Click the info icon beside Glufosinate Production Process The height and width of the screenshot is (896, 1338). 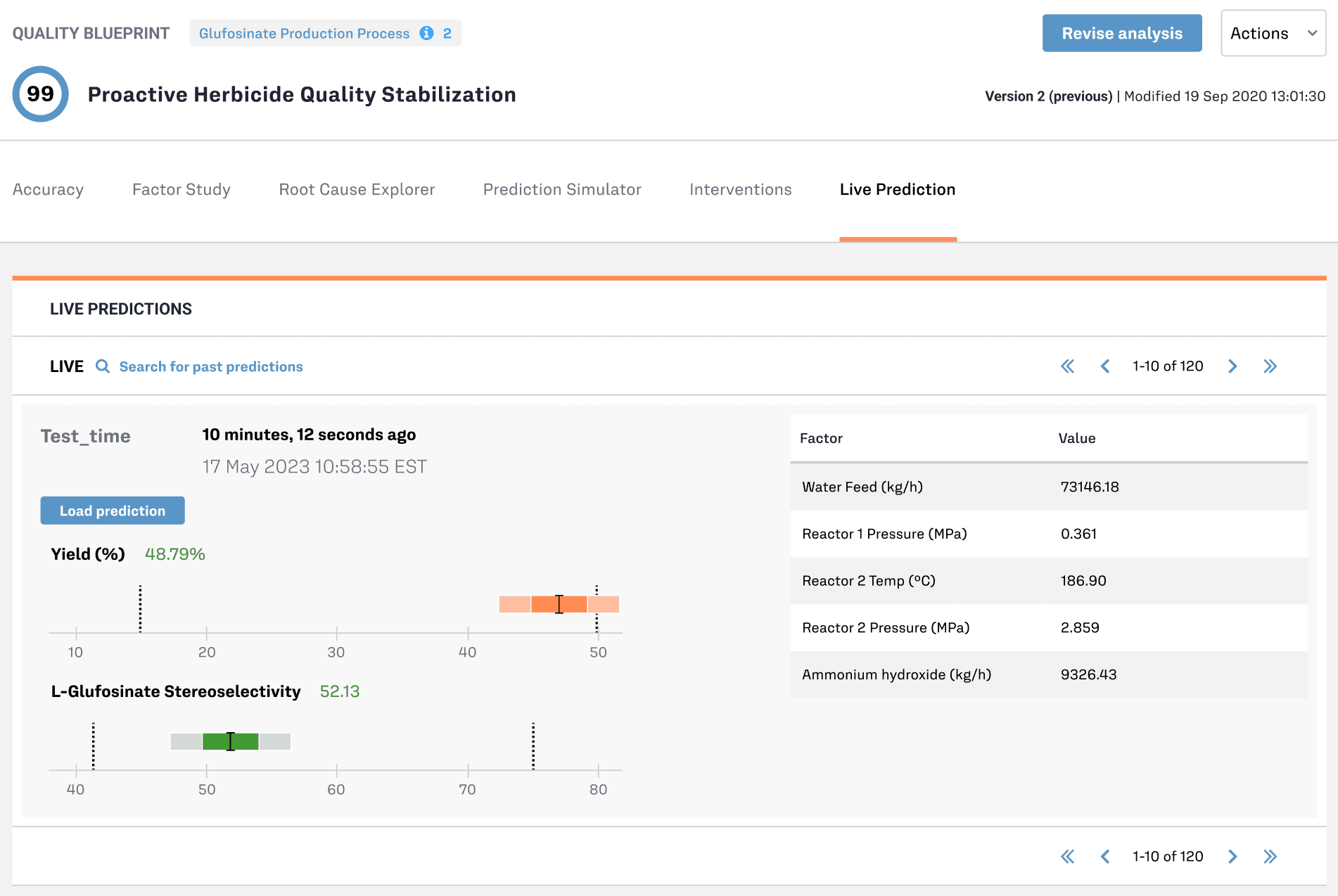tap(426, 33)
